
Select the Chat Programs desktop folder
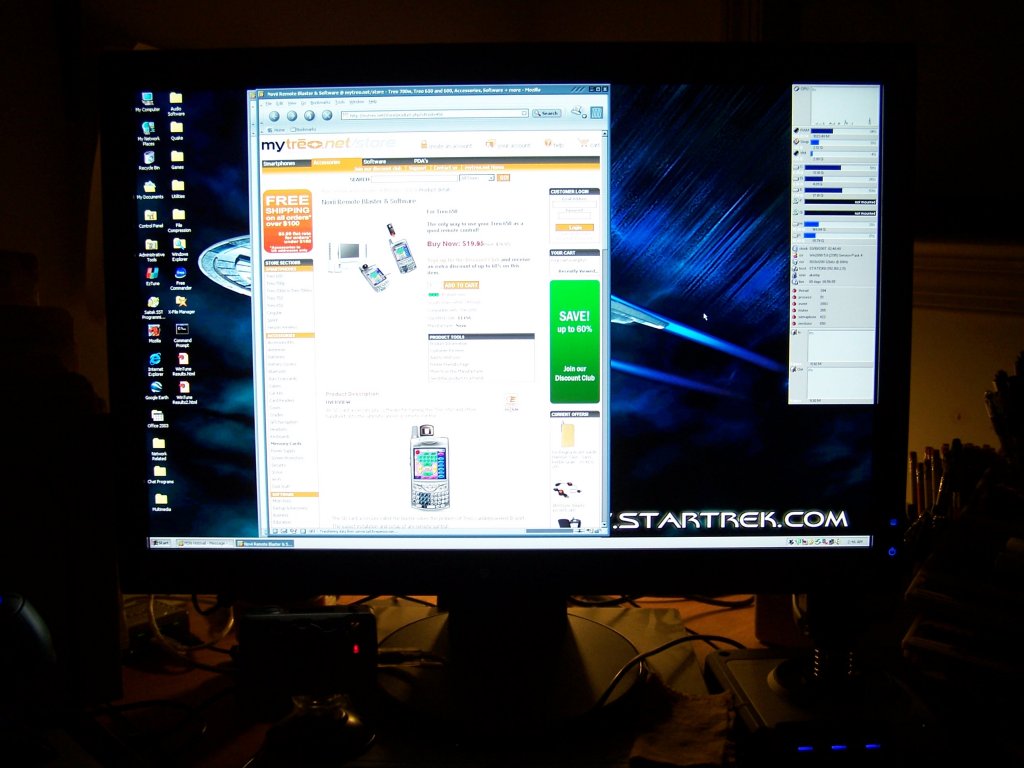tap(160, 475)
